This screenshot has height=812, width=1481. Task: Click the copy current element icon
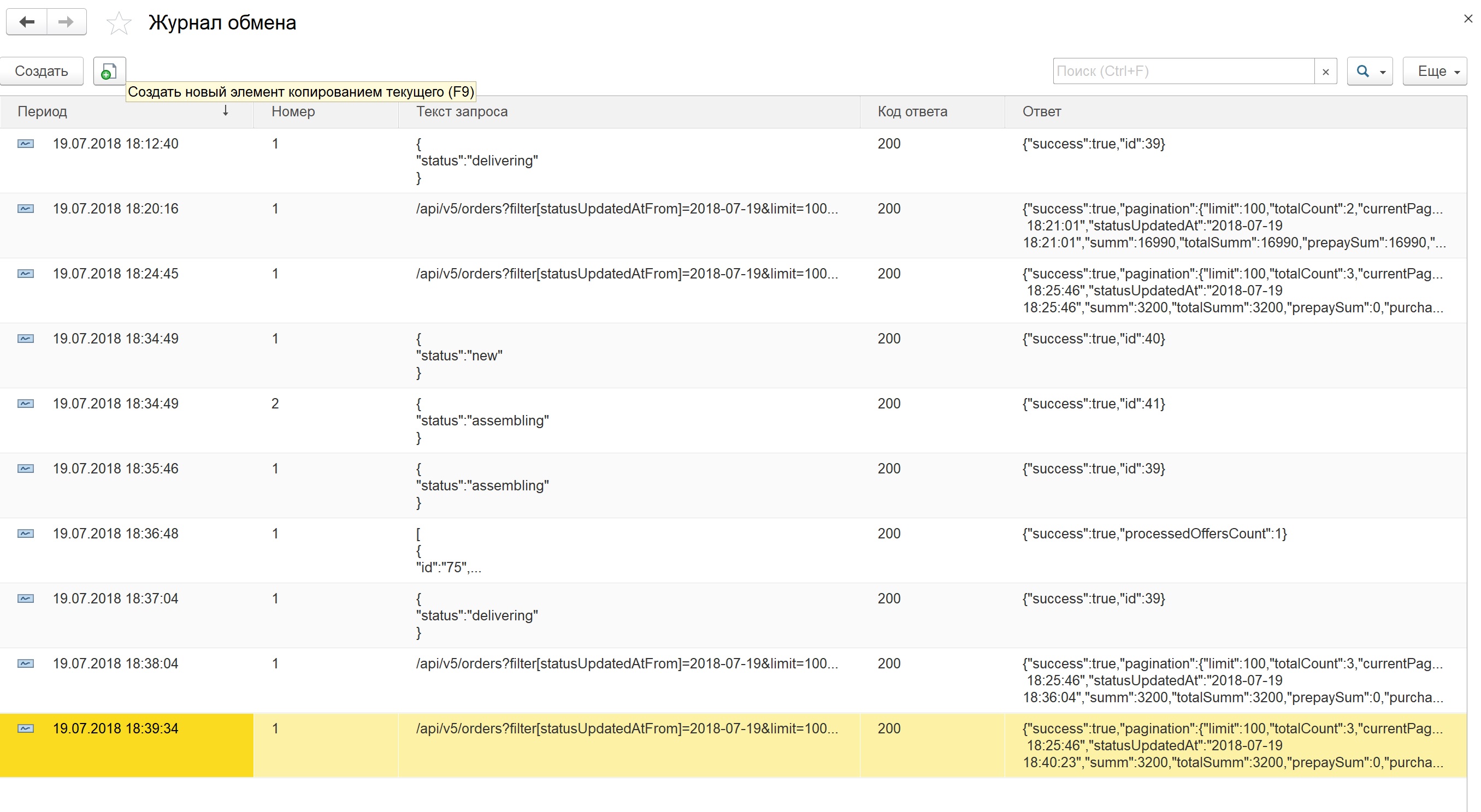coord(109,71)
